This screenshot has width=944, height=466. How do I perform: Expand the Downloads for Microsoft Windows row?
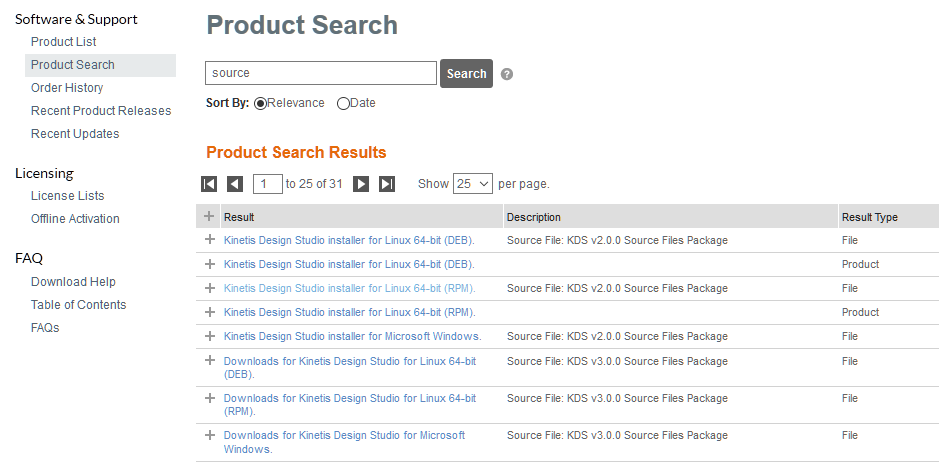(210, 435)
